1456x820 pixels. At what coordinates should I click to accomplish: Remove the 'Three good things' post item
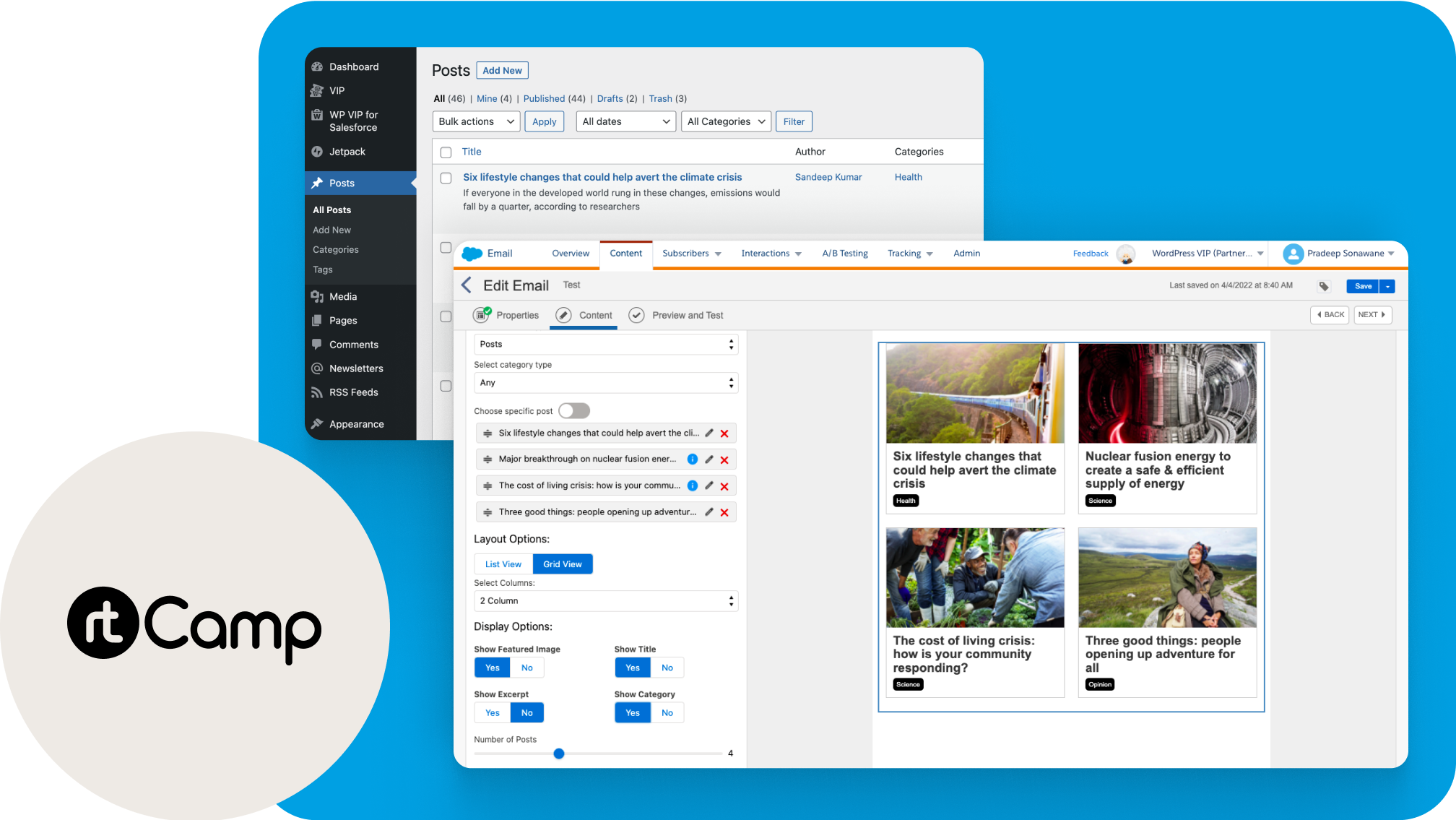pyautogui.click(x=724, y=512)
